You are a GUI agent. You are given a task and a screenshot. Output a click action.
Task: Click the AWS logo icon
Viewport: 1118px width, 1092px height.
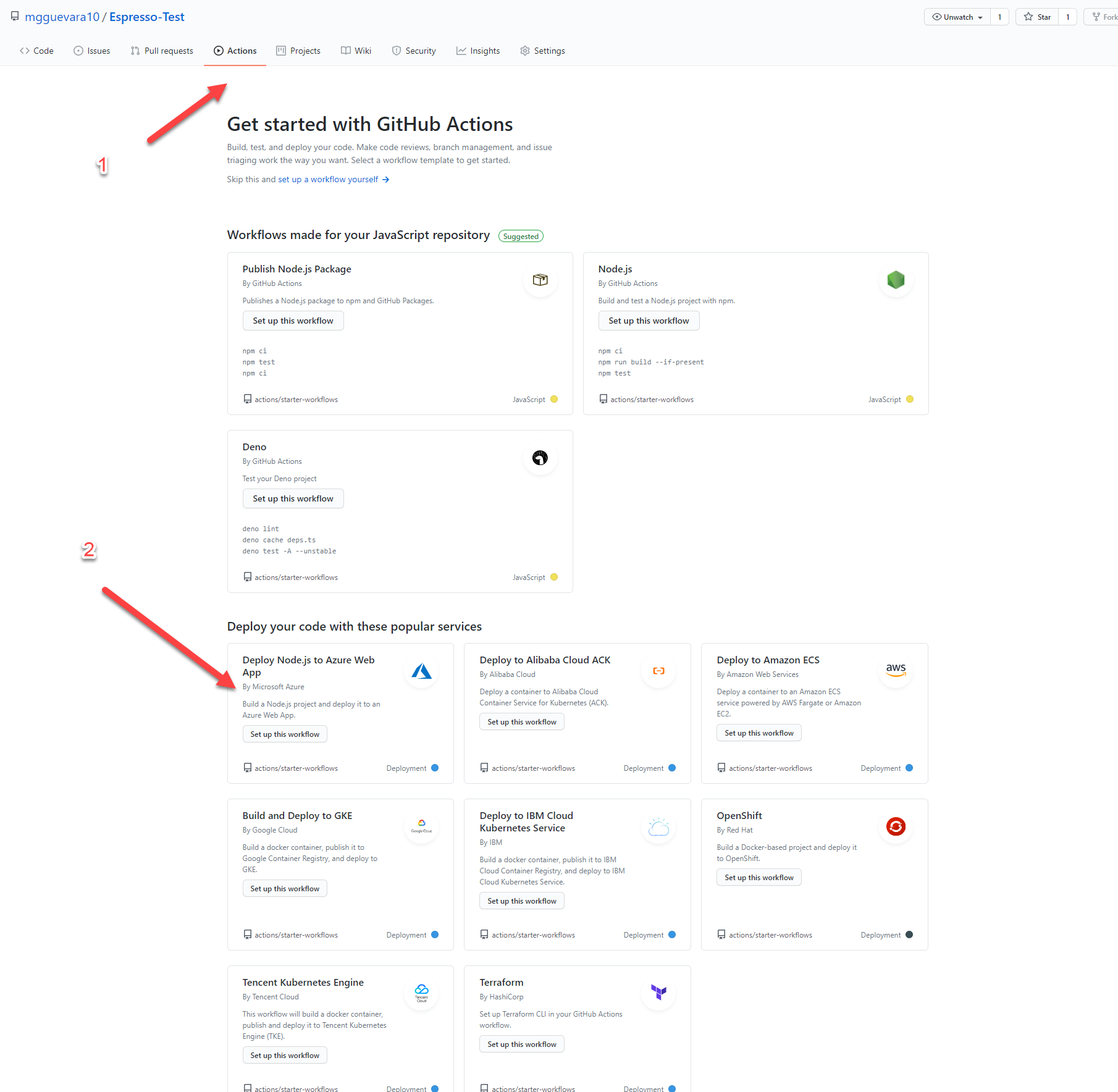(896, 671)
